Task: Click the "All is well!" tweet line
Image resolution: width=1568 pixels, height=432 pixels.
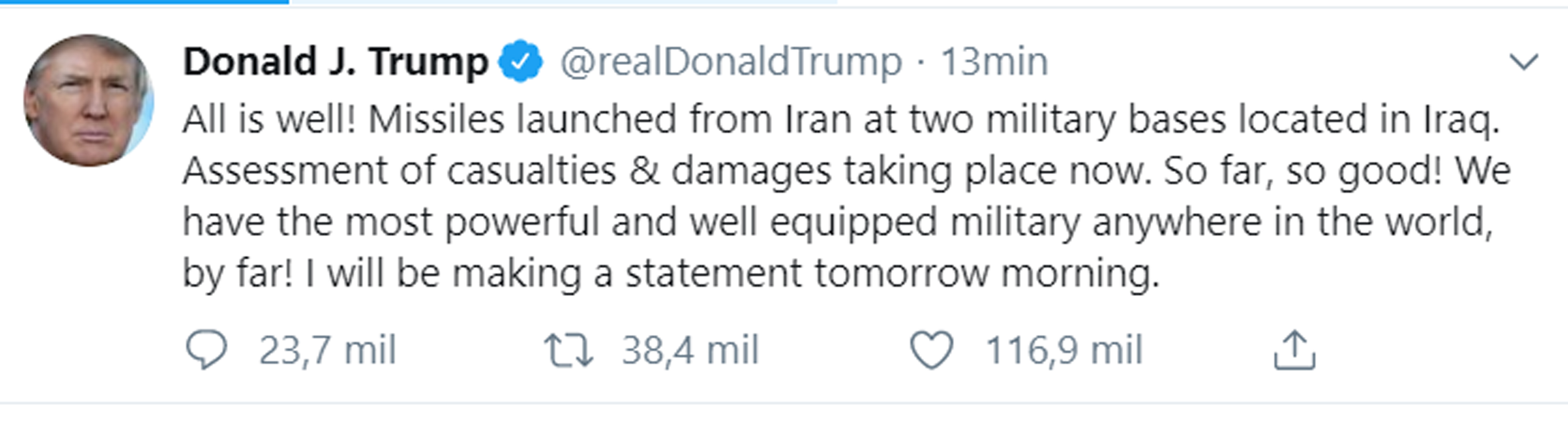Action: click(841, 119)
